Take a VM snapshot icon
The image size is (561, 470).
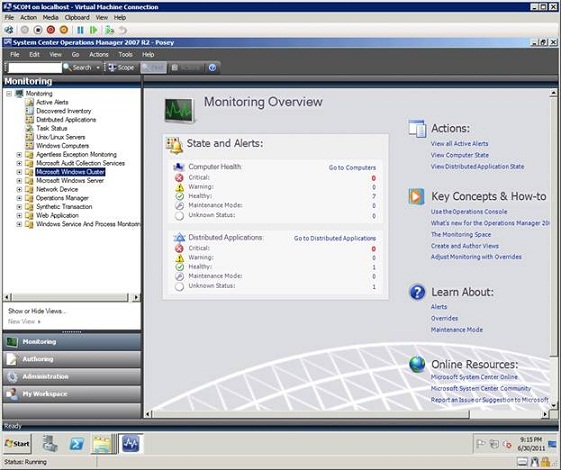[x=109, y=30]
